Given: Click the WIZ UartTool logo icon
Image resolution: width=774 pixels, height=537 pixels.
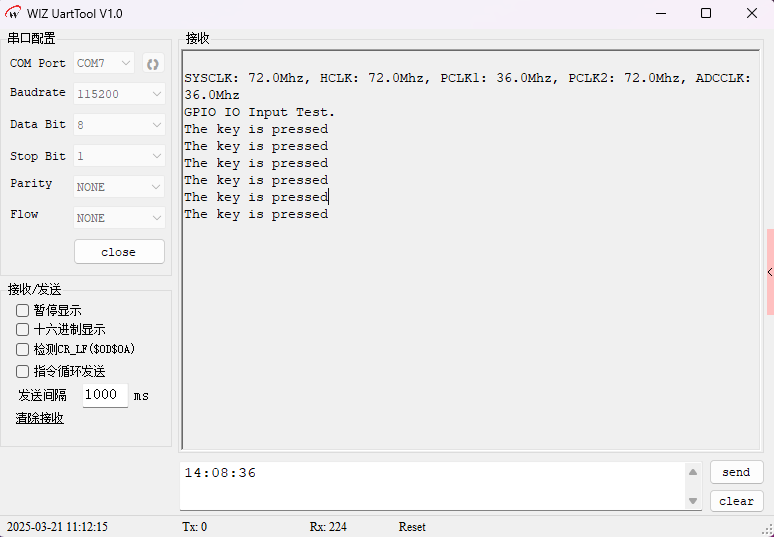Looking at the screenshot, I should [x=14, y=13].
